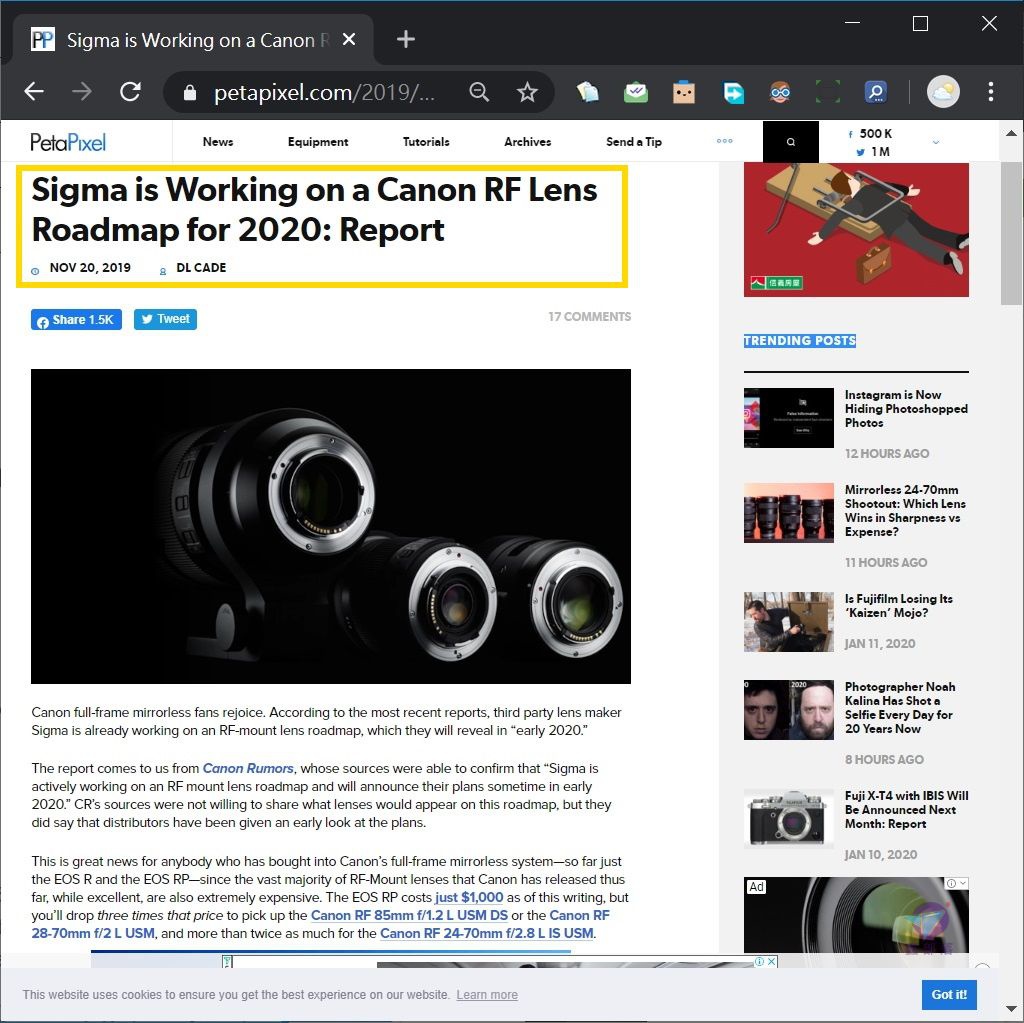This screenshot has width=1024, height=1023.
Task: Open Fuji X-T4 with IBIS post
Action: coord(906,810)
